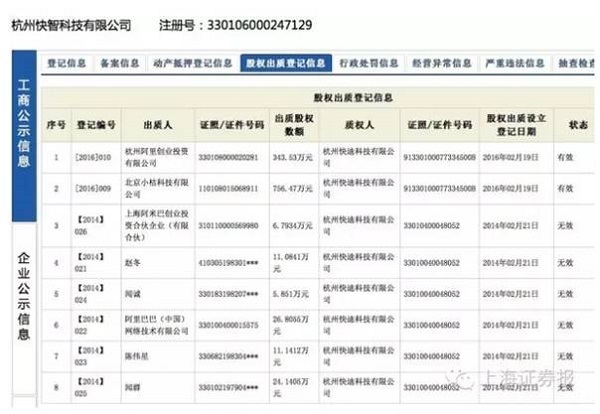Select registration number [2016]010
The height and width of the screenshot is (414, 600).
tap(93, 157)
